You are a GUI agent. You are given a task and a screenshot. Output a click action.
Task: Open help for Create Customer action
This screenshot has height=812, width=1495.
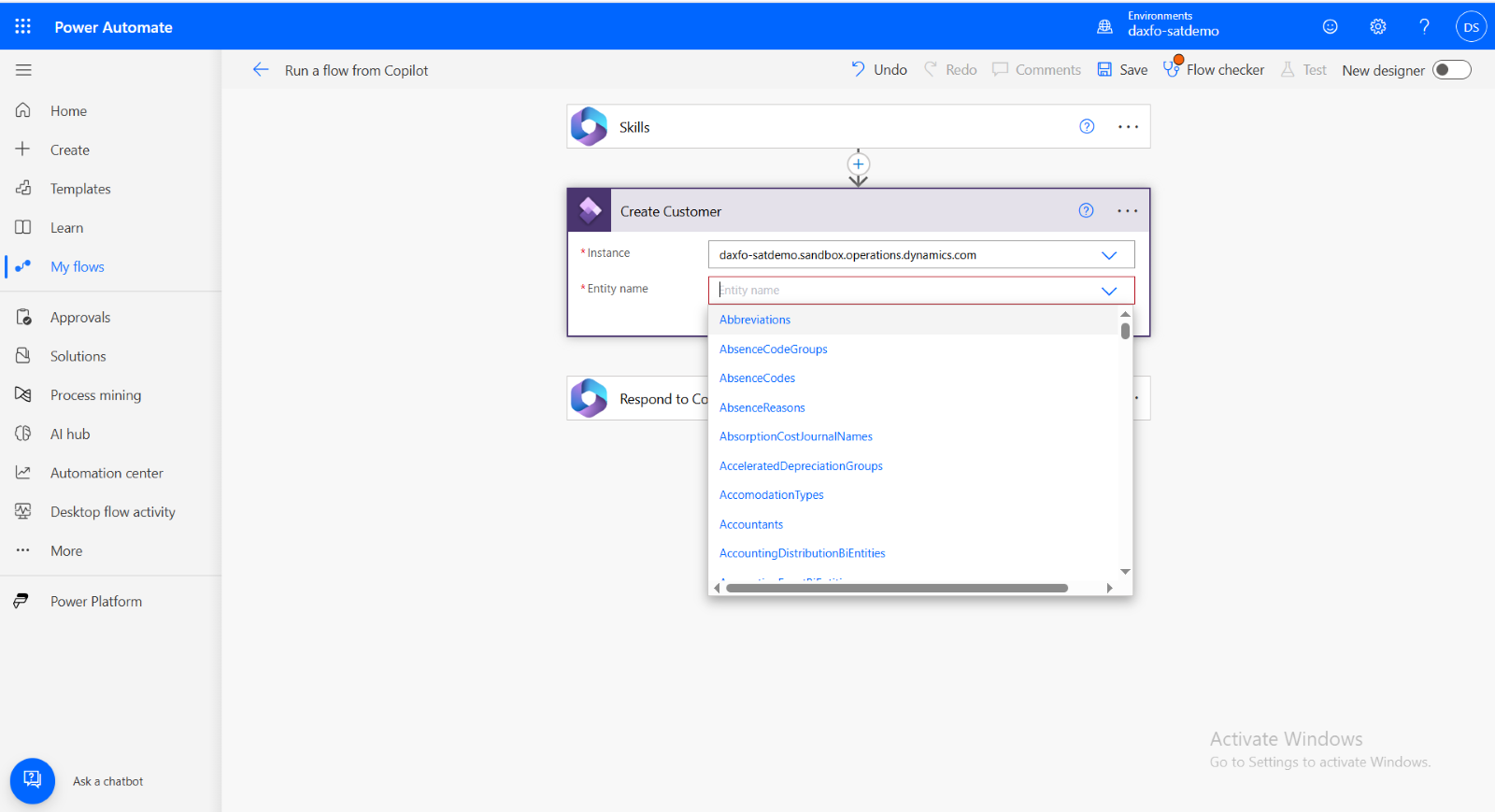[1086, 211]
